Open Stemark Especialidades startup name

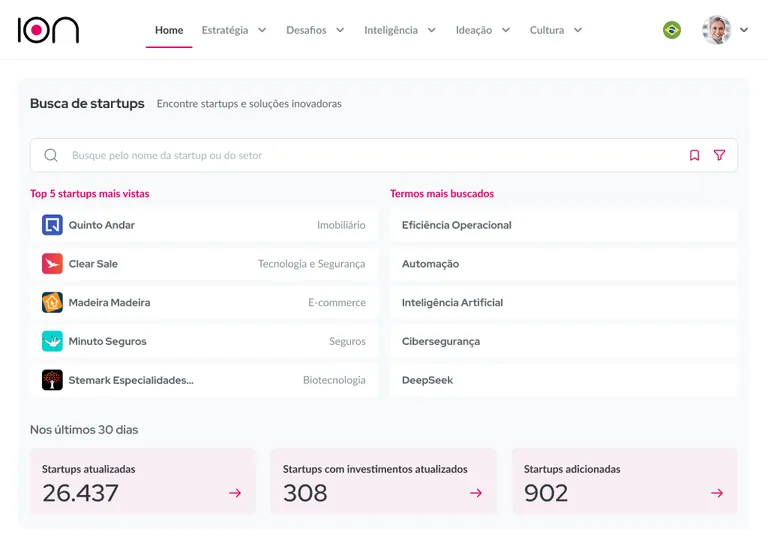(x=131, y=380)
